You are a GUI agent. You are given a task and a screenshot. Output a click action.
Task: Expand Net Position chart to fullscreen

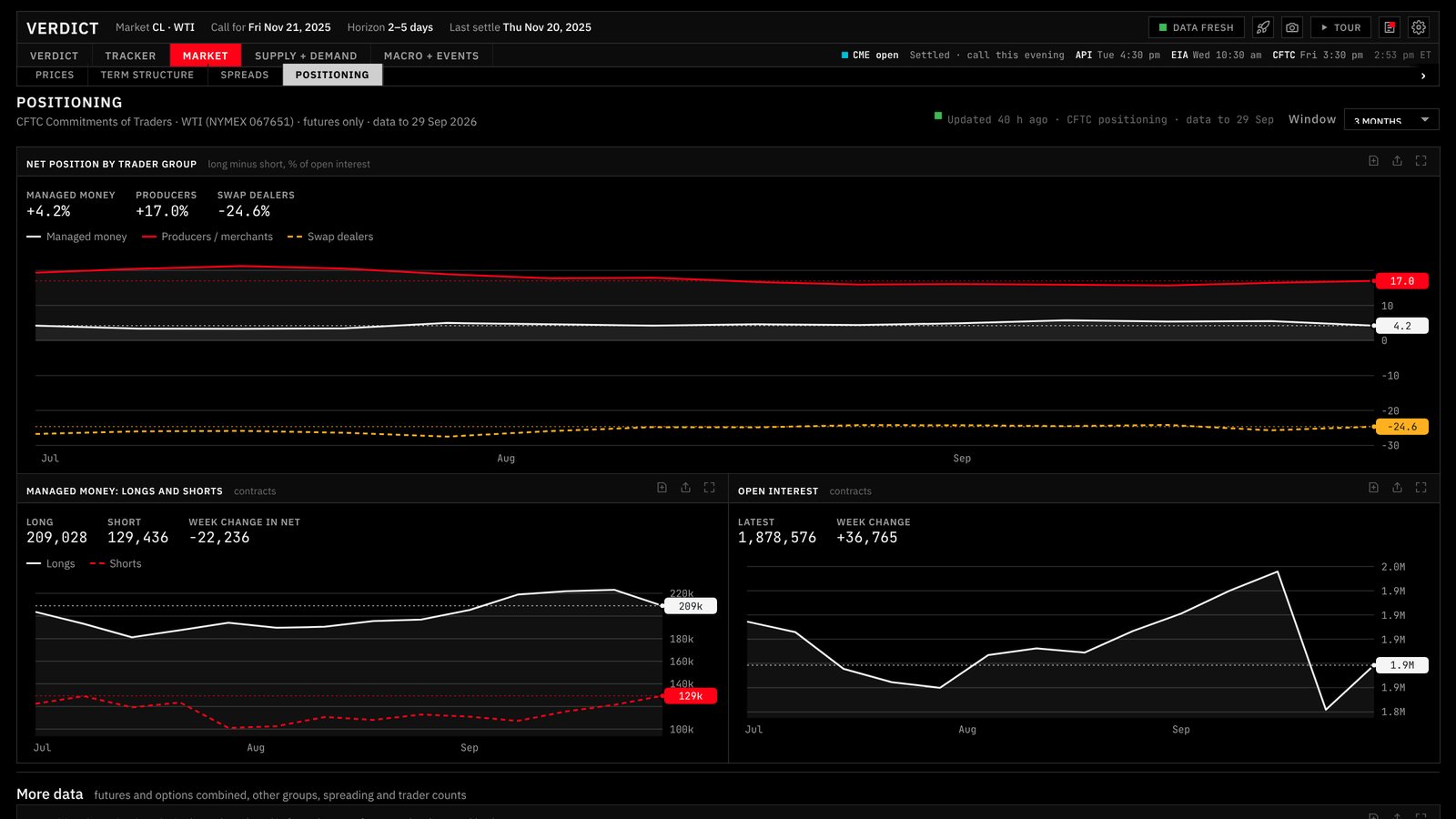tap(1421, 161)
